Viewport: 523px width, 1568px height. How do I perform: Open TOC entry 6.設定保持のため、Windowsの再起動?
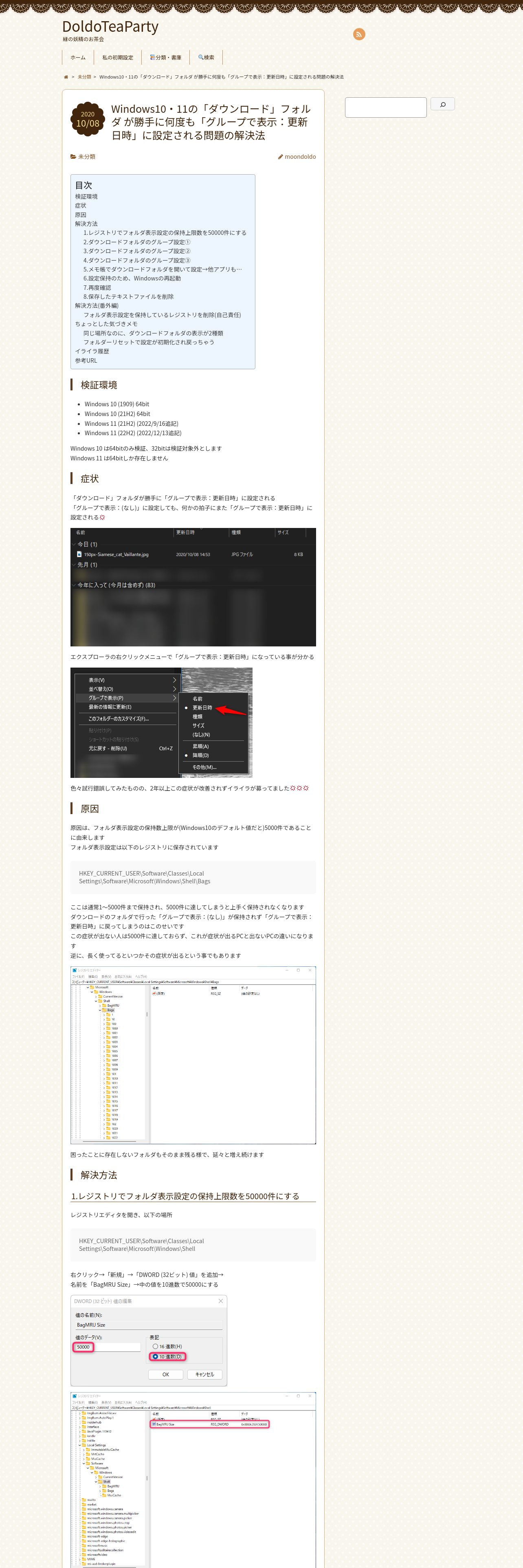[x=132, y=279]
